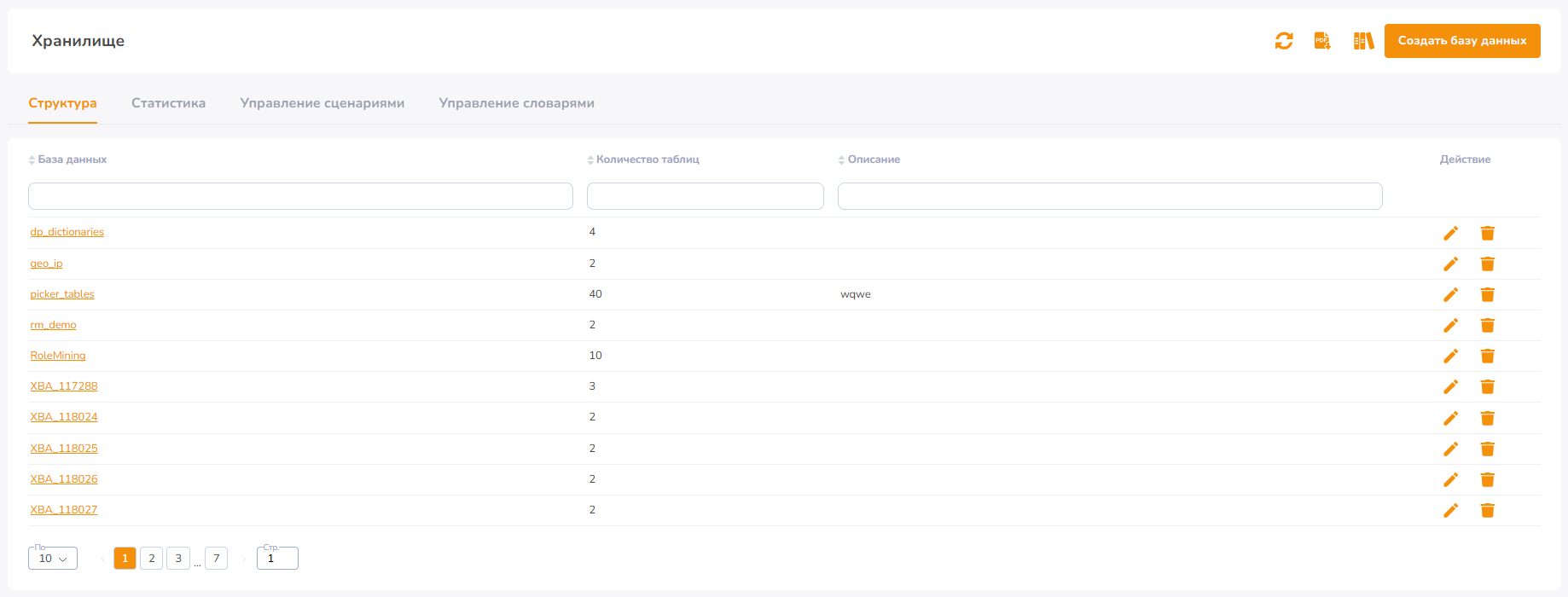The image size is (1568, 597).
Task: Delete the XBA_118025 database
Action: click(x=1488, y=449)
